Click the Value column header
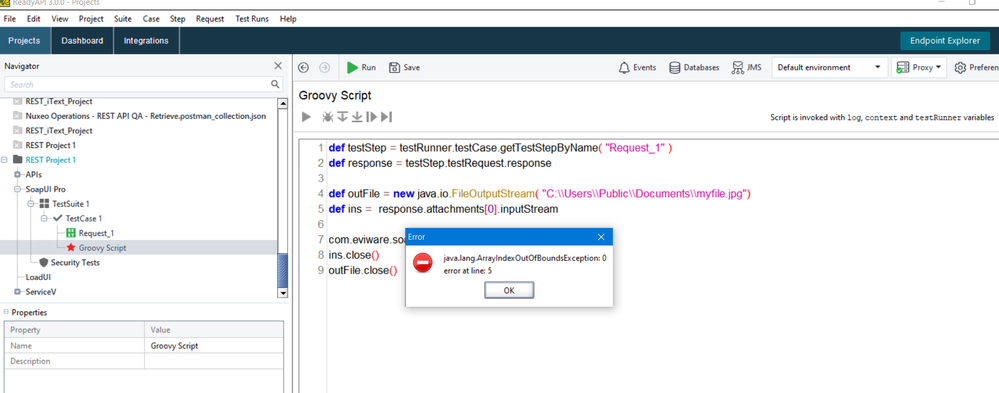This screenshot has height=393, width=999. [214, 330]
